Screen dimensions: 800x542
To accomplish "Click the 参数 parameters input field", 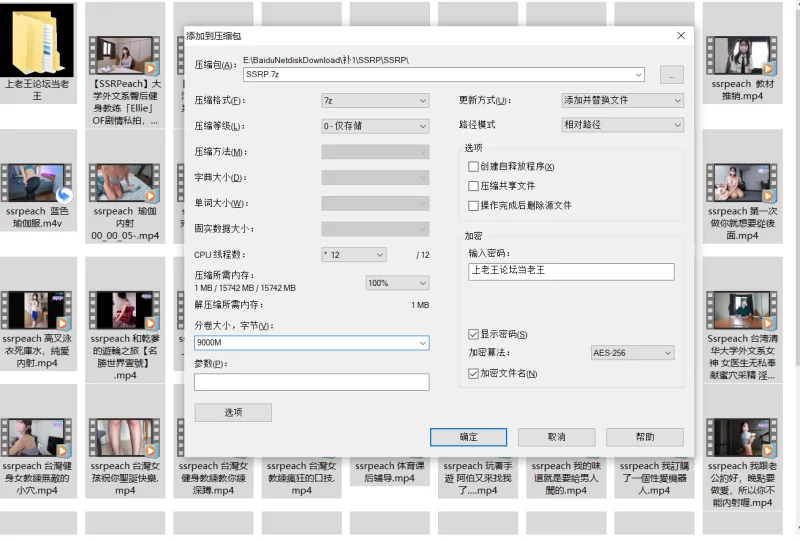I will [x=311, y=382].
